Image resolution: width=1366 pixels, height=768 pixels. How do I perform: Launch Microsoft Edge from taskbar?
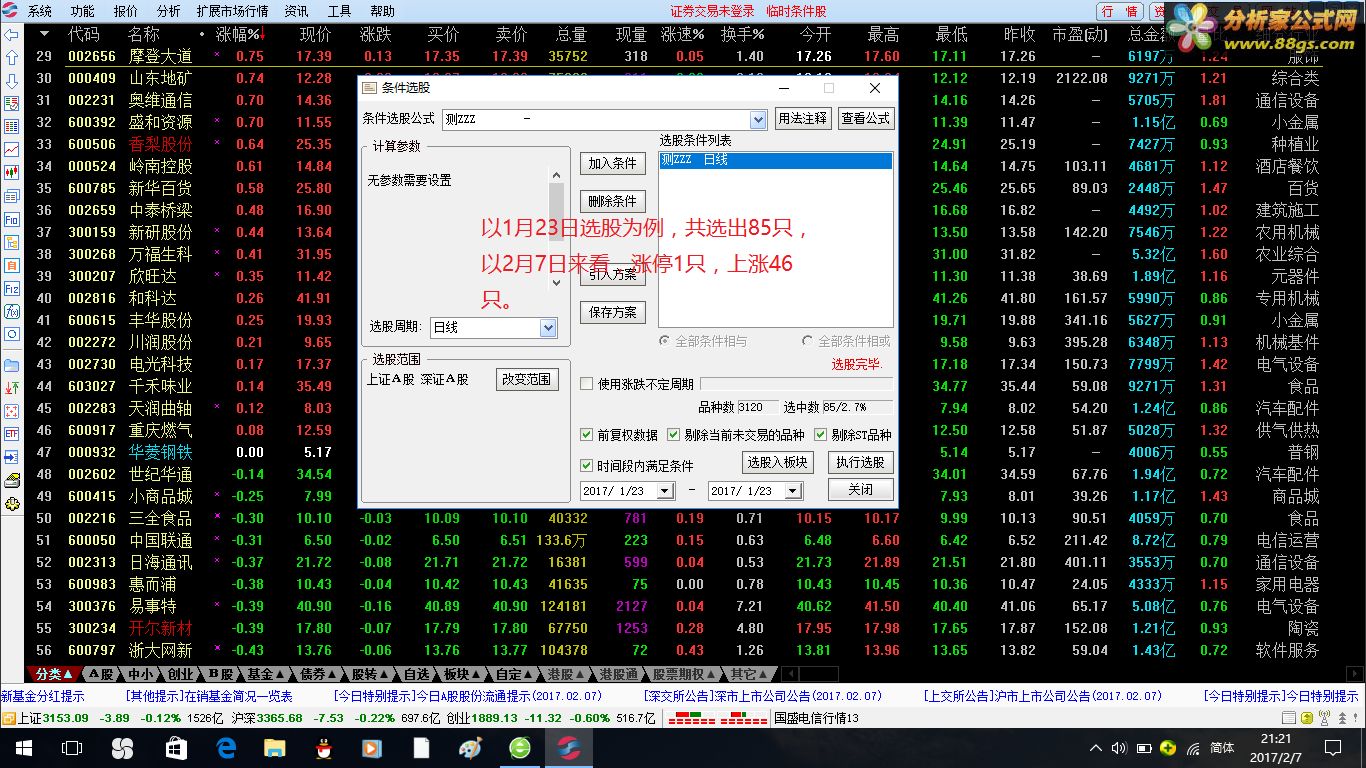point(226,748)
